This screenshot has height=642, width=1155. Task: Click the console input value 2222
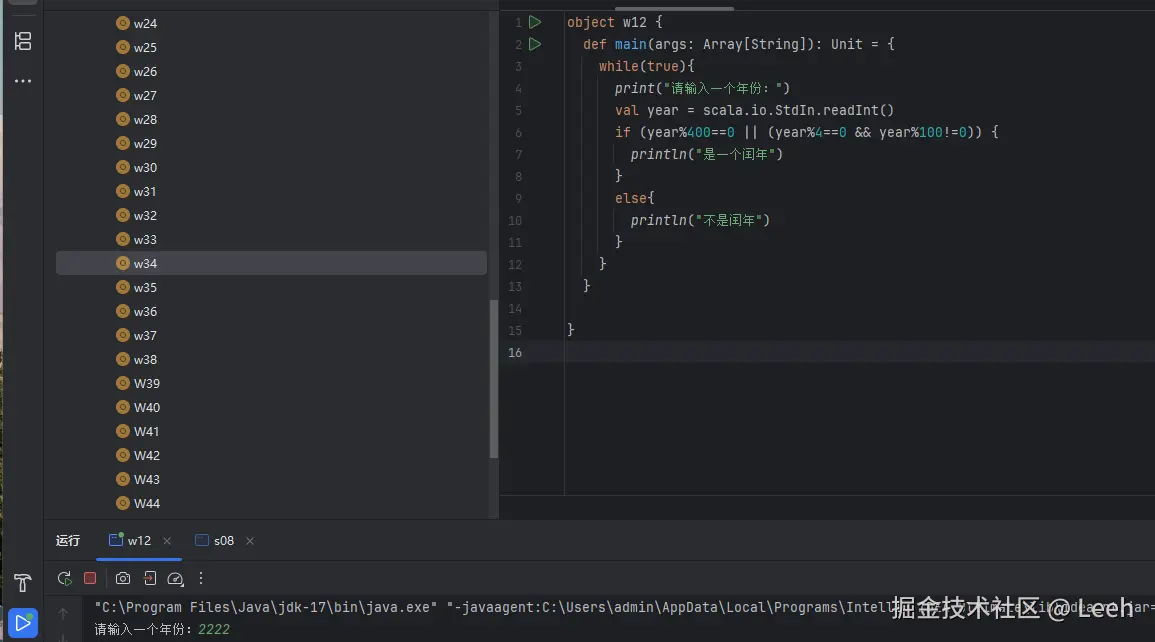point(214,629)
